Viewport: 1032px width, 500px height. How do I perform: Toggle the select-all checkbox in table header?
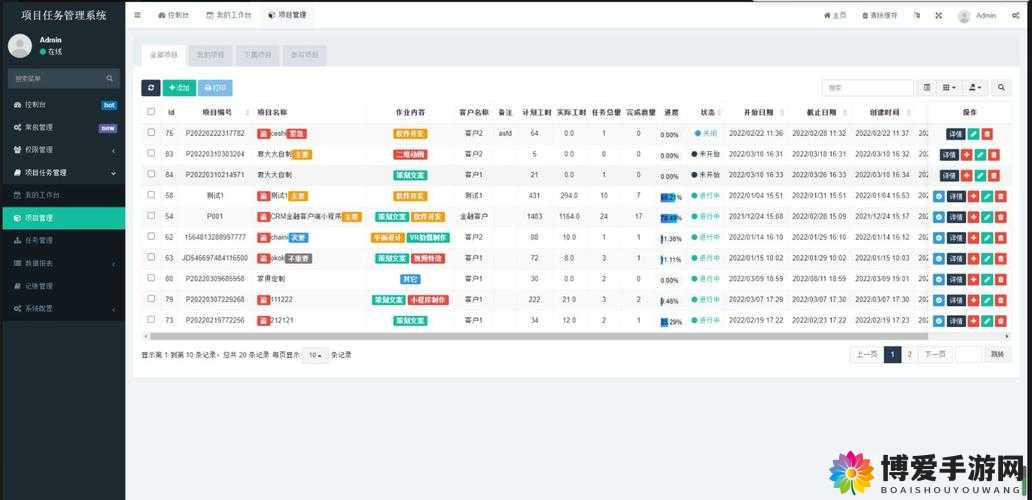click(151, 112)
